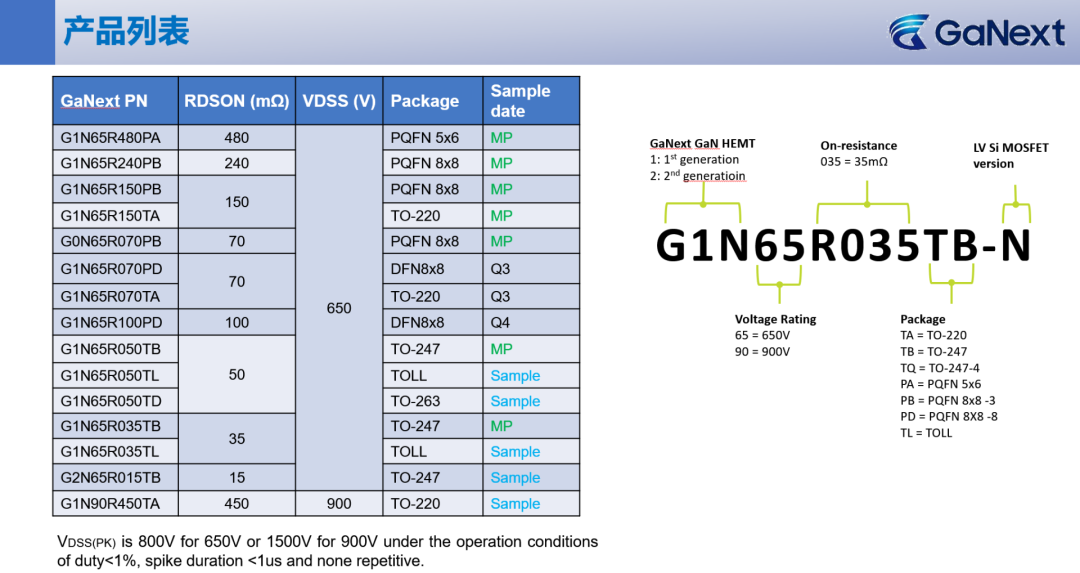Click the '2: 2nd generatioin' legend line
The width and height of the screenshot is (1080, 573).
point(698,176)
